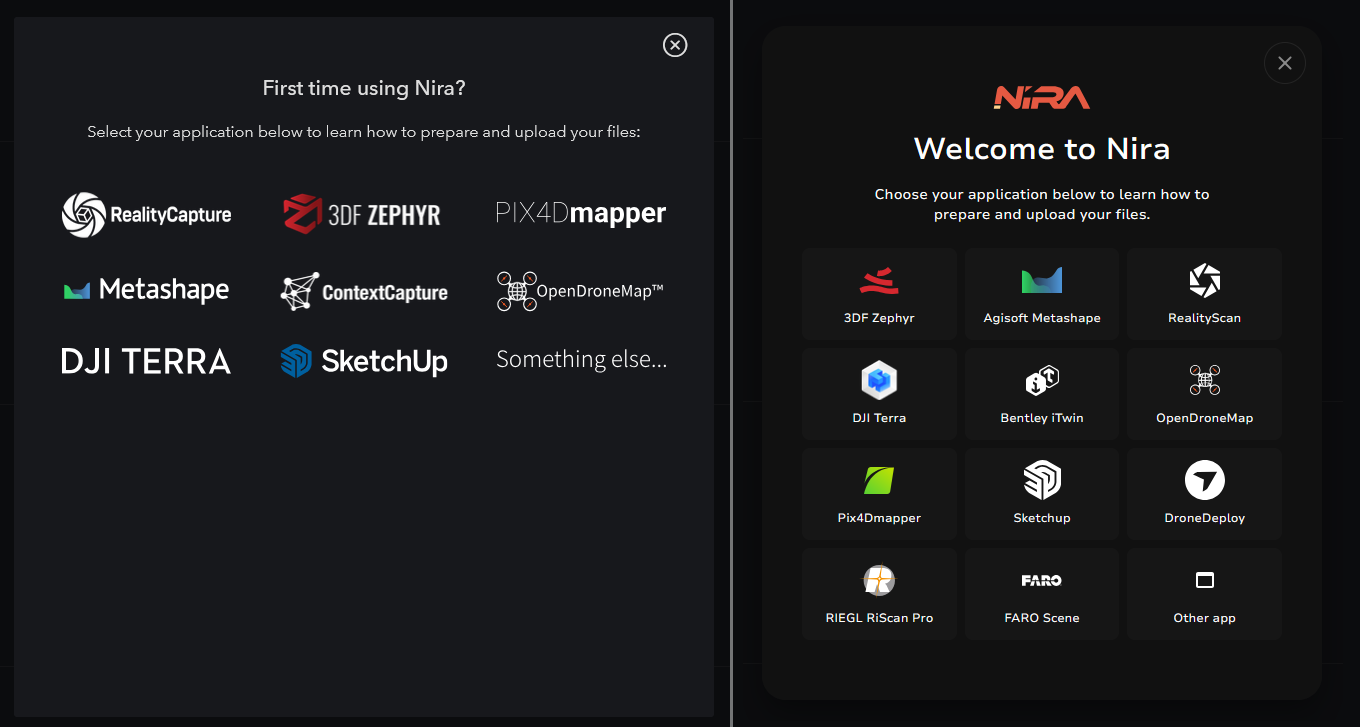Image resolution: width=1360 pixels, height=727 pixels.
Task: Open the RealityScan tile
Action: [1204, 294]
